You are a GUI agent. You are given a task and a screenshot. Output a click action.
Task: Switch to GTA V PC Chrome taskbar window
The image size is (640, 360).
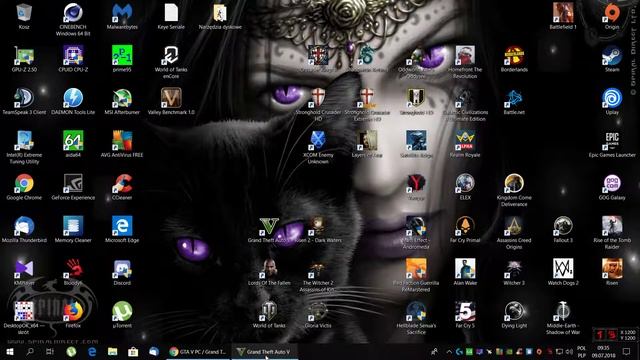click(198, 351)
